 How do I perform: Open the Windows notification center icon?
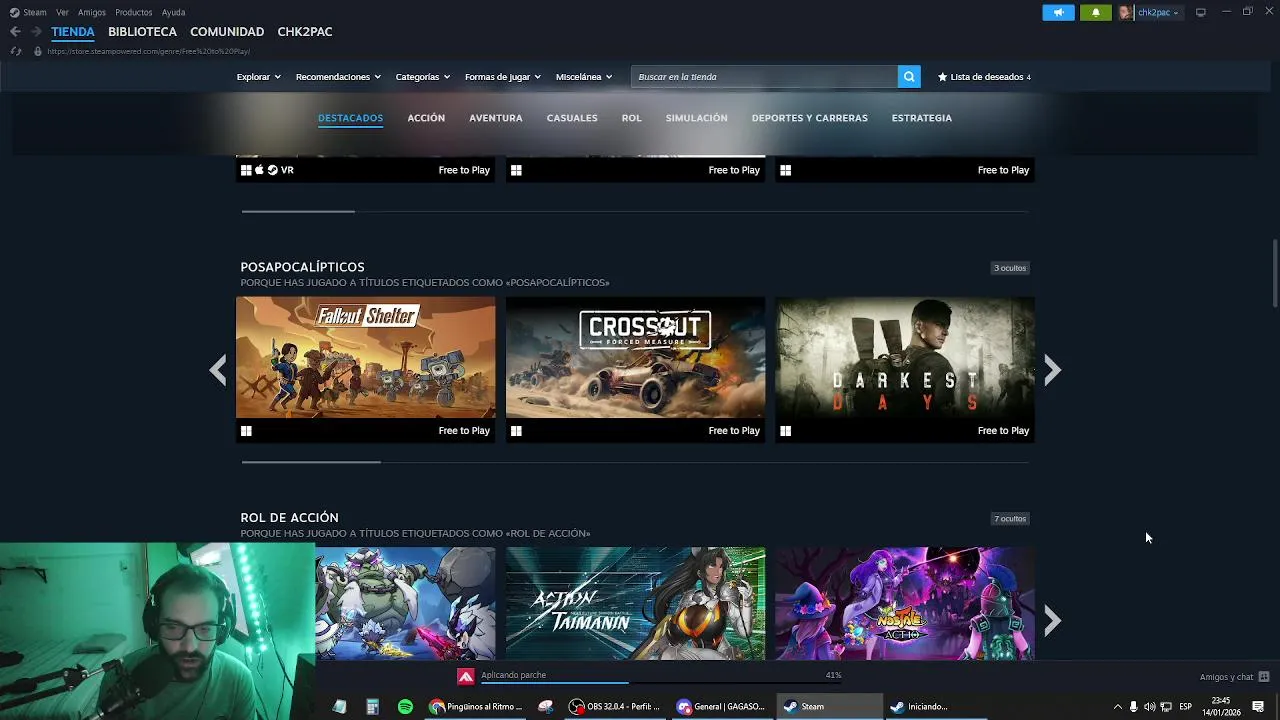pyautogui.click(x=1258, y=707)
